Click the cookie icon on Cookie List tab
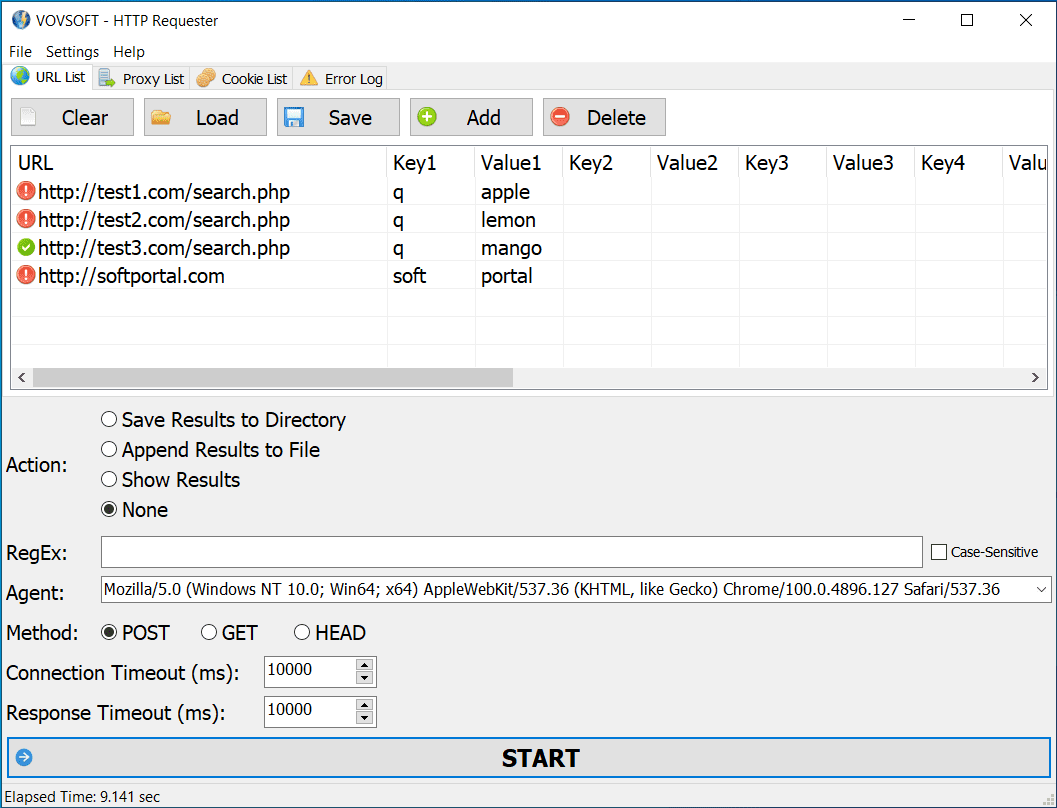 [206, 78]
